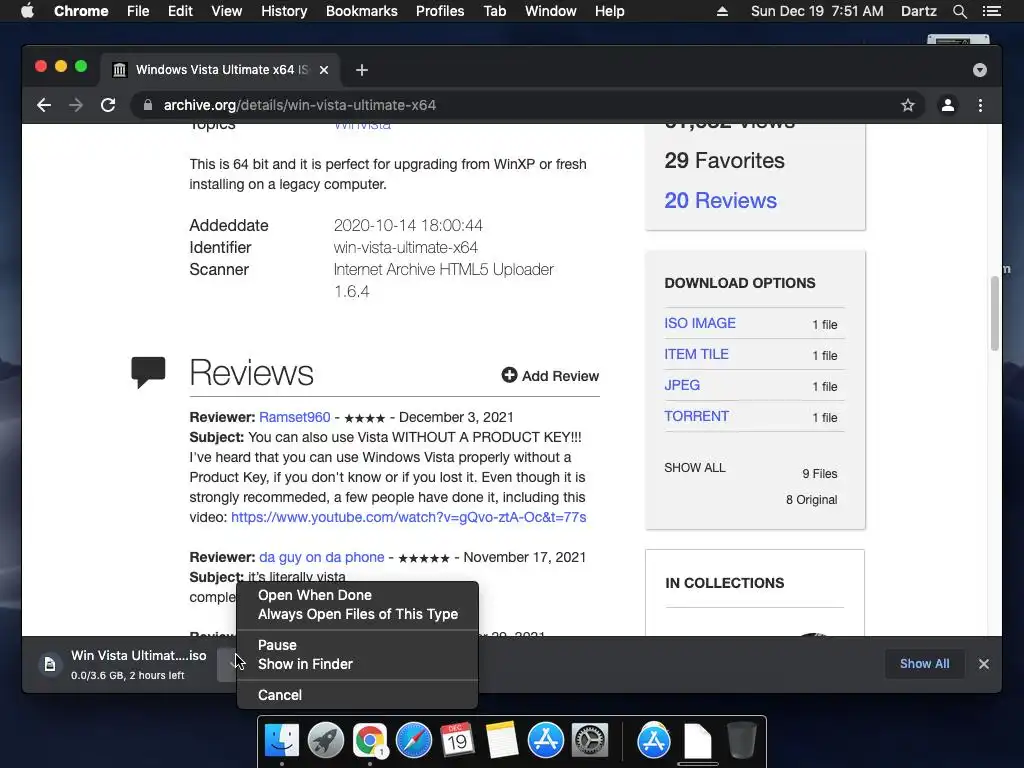
Task: Launch Launchpad from the Dock
Action: pos(326,741)
